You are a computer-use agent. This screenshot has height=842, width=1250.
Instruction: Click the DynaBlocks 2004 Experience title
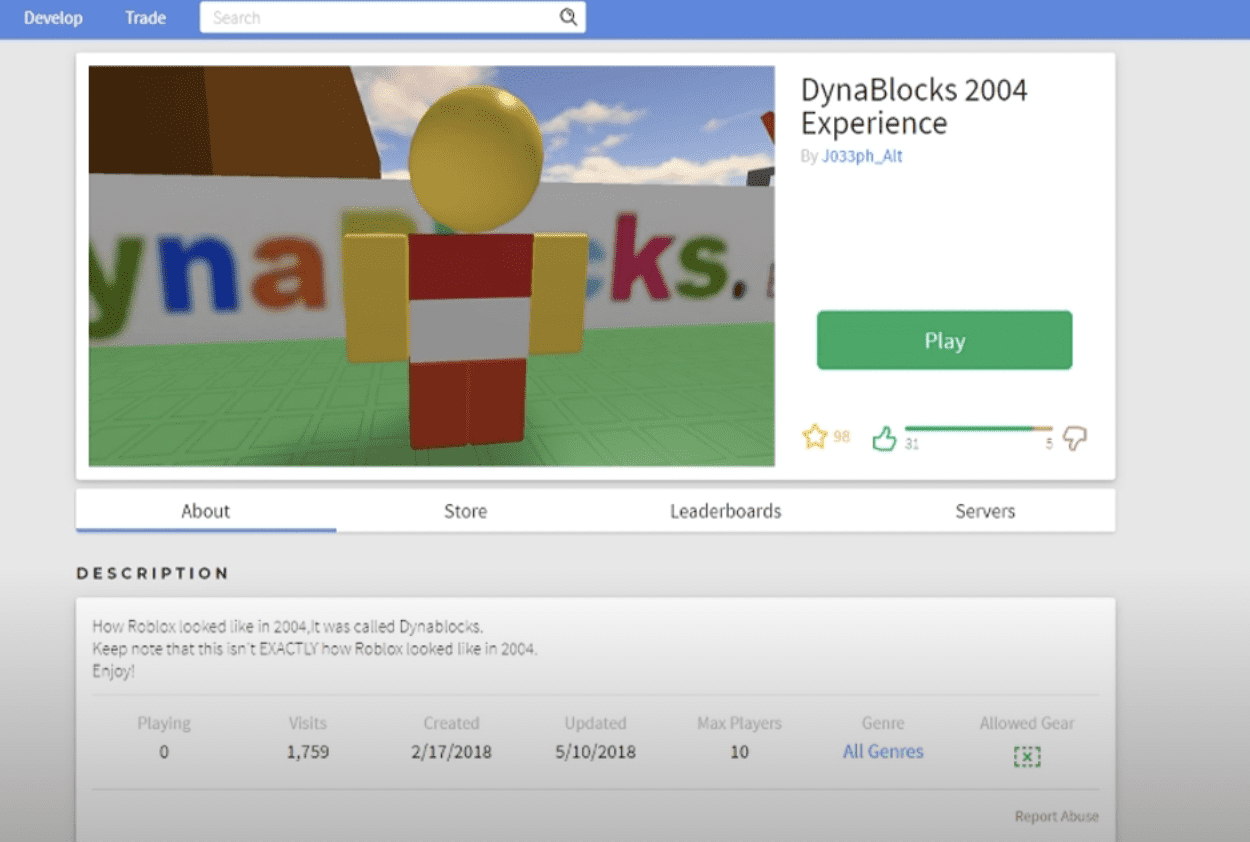click(913, 107)
